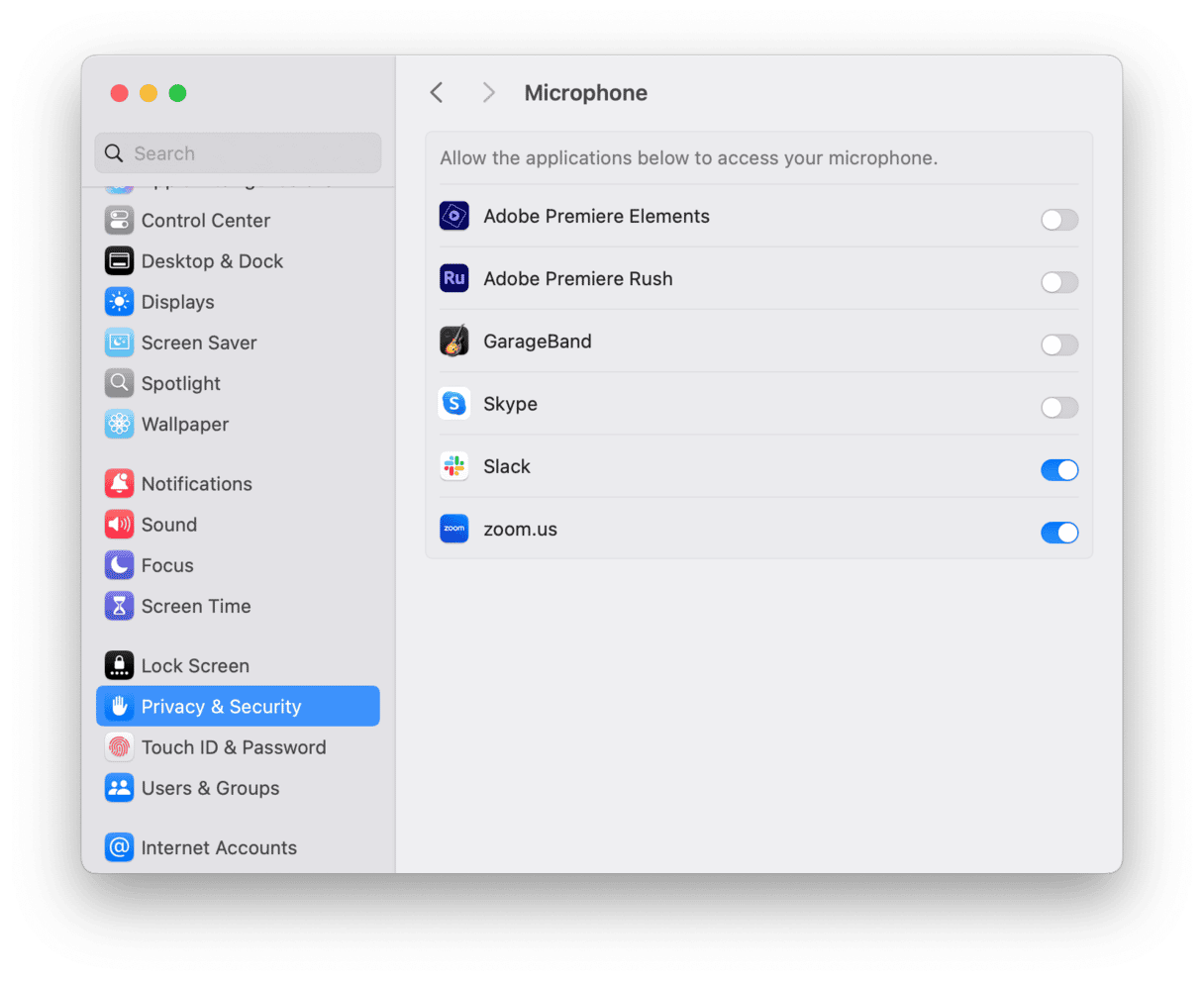Click the Displays sun icon
Viewport: 1204px width, 981px height.
[119, 301]
